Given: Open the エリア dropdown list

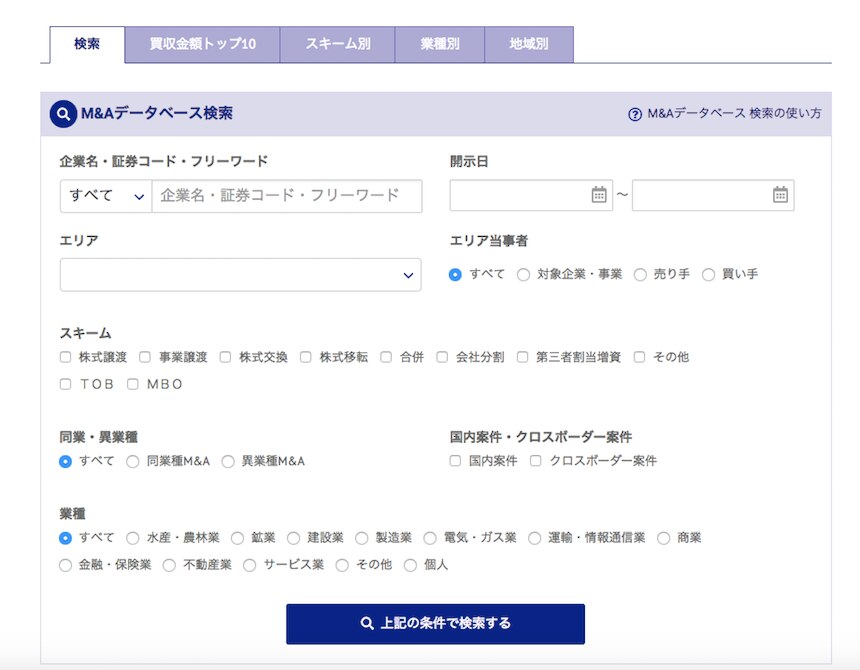Looking at the screenshot, I should 240,275.
